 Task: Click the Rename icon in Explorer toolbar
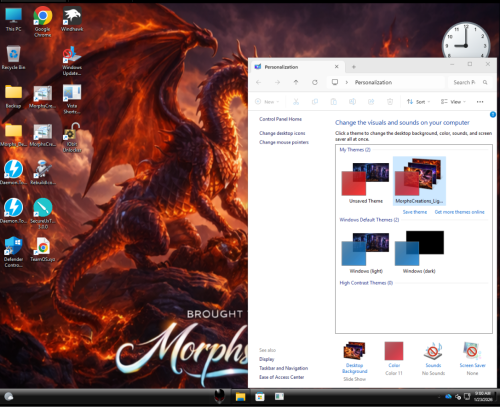(x=352, y=102)
